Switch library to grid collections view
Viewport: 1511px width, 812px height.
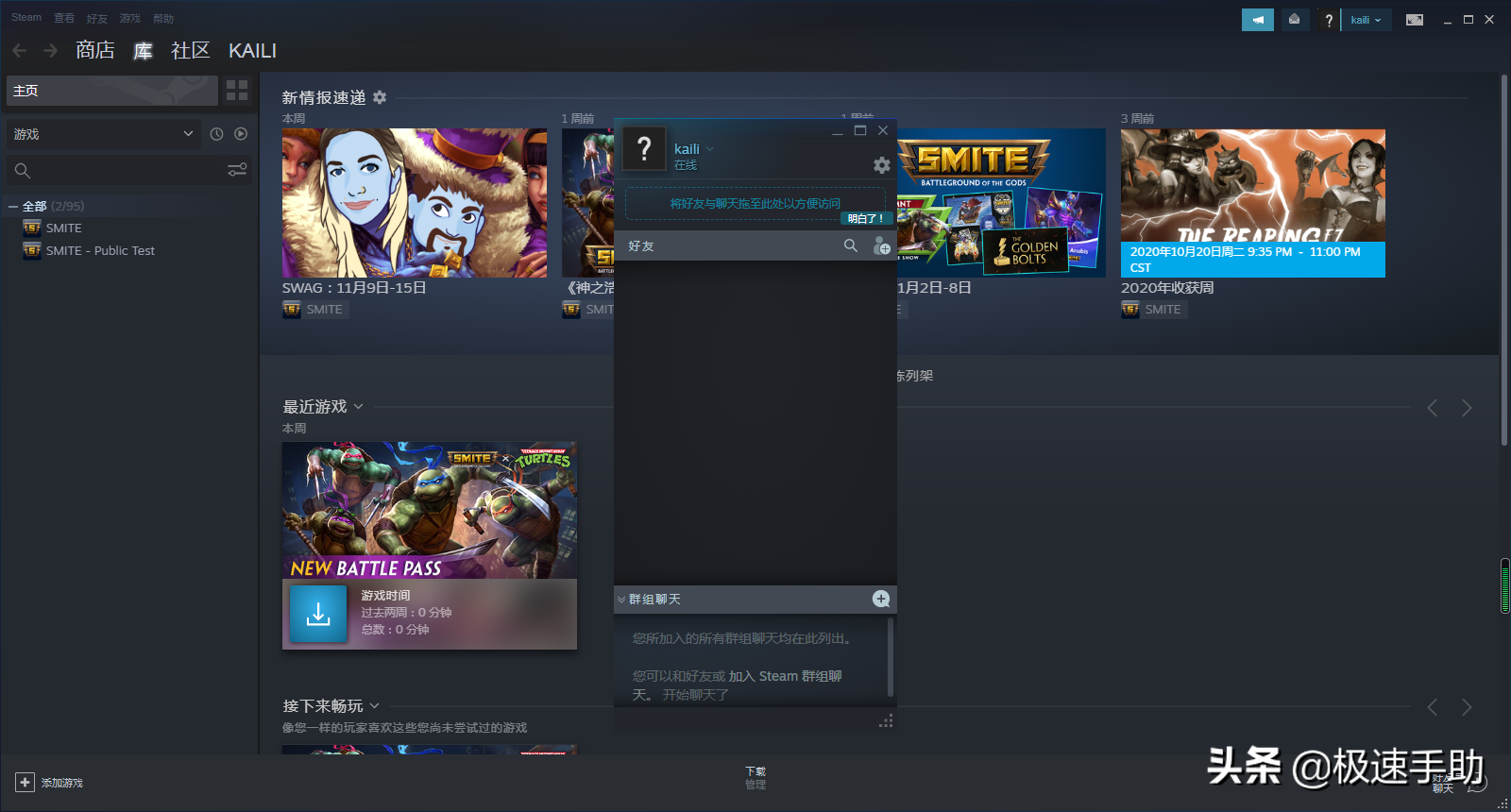tap(237, 91)
